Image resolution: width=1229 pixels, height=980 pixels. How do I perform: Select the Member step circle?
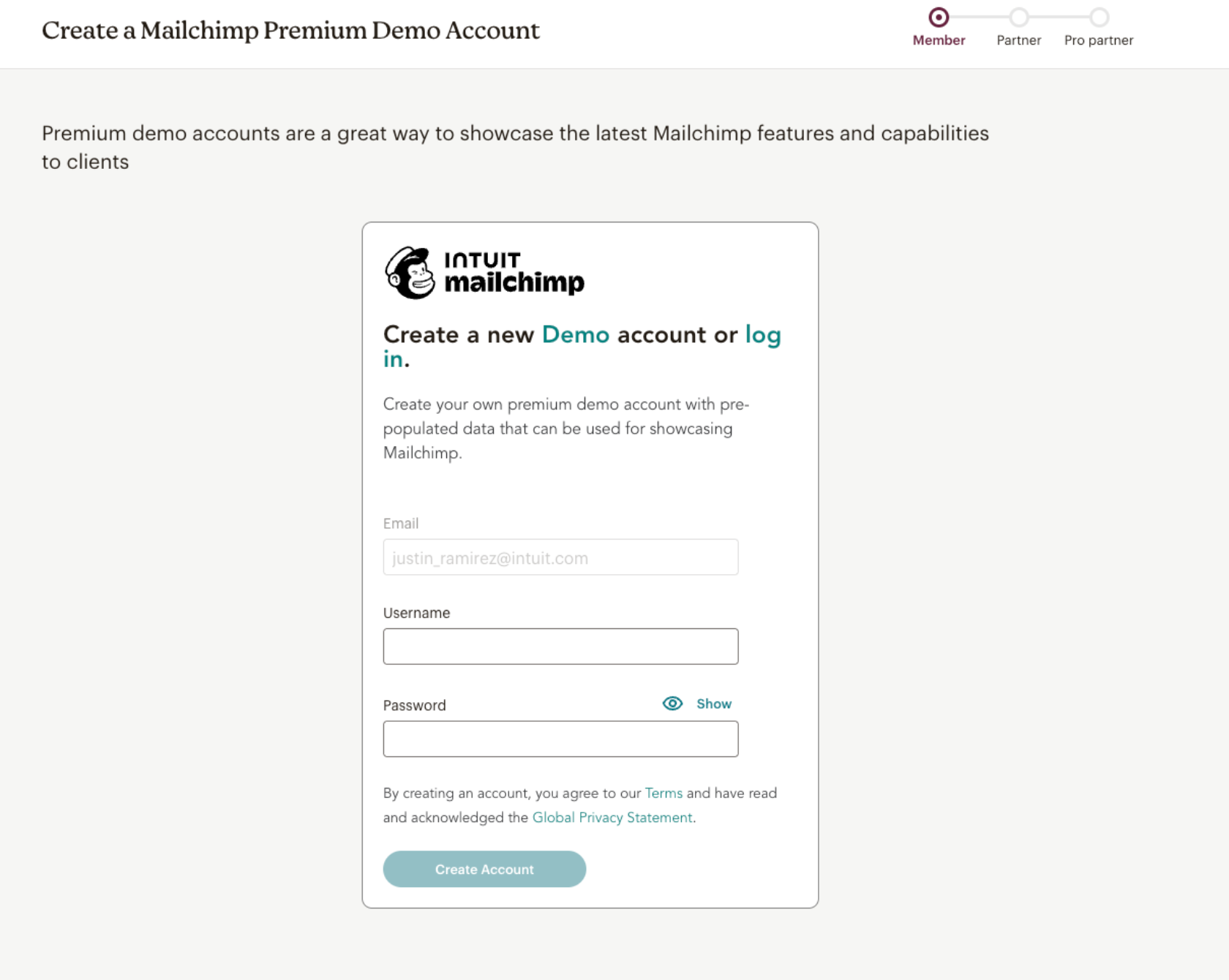click(x=939, y=17)
